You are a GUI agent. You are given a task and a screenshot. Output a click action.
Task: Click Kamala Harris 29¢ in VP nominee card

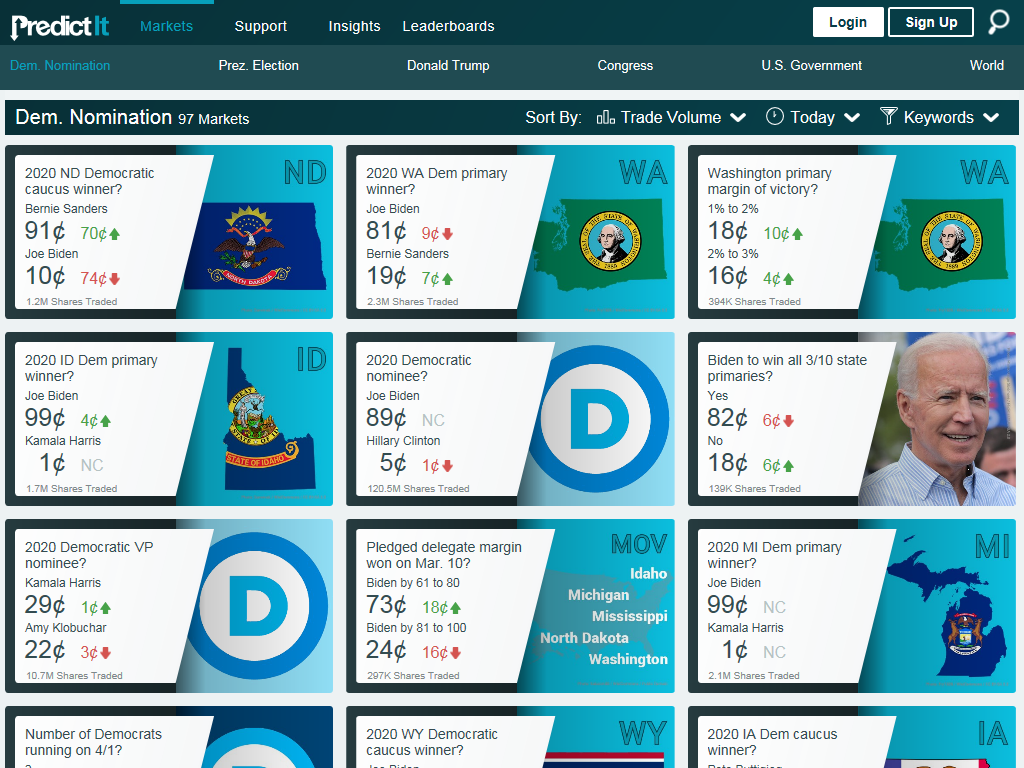[x=45, y=605]
